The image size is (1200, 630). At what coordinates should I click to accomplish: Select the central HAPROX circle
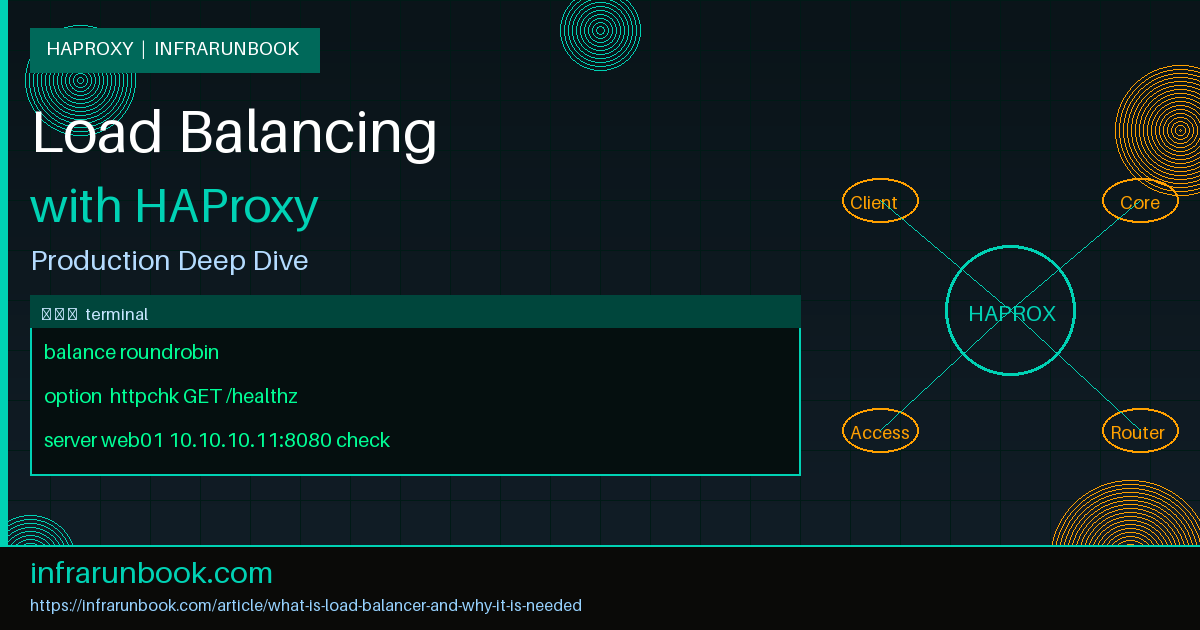(x=1010, y=311)
